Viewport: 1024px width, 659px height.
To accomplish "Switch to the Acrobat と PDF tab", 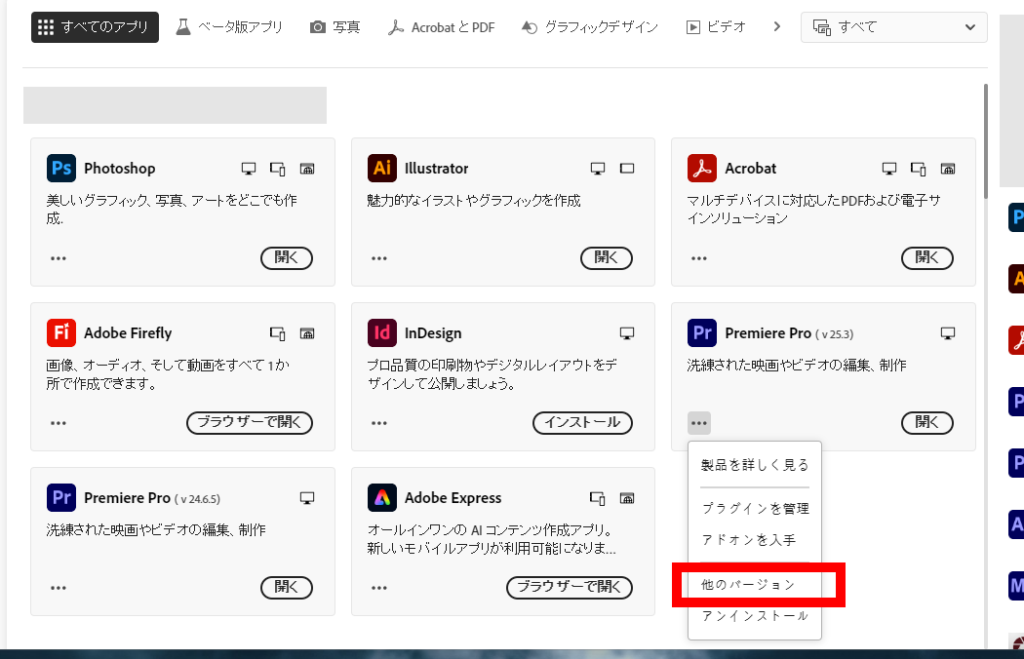I will (x=441, y=27).
